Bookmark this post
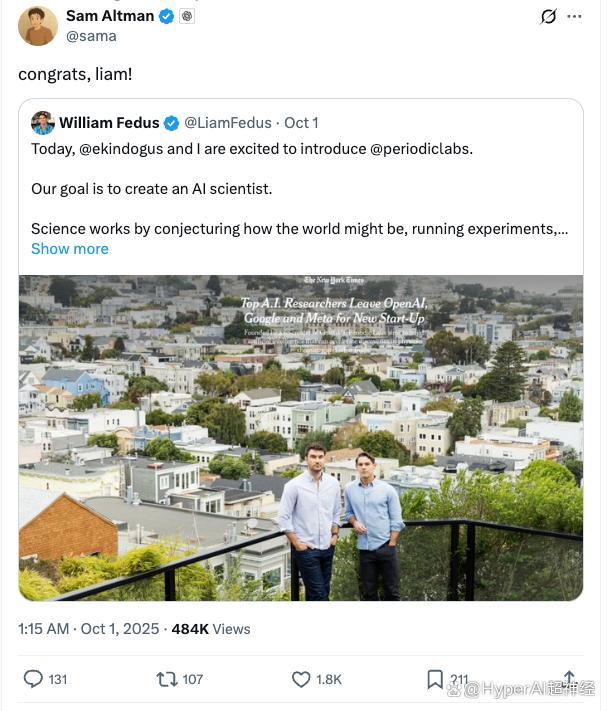607x711 pixels. pyautogui.click(x=435, y=679)
